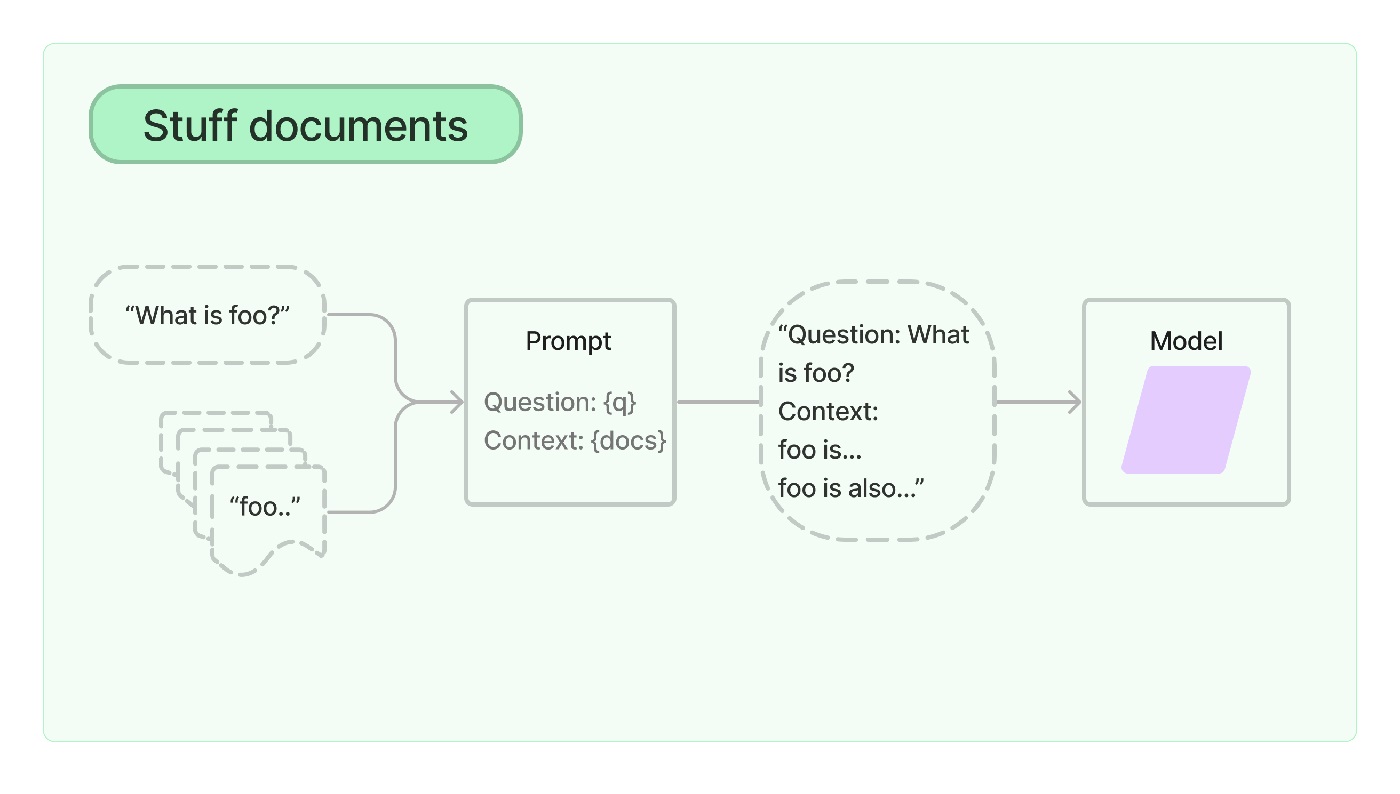Click the connector line leaving the documents stack
This screenshot has height=794, width=1400.
pyautogui.click(x=358, y=513)
